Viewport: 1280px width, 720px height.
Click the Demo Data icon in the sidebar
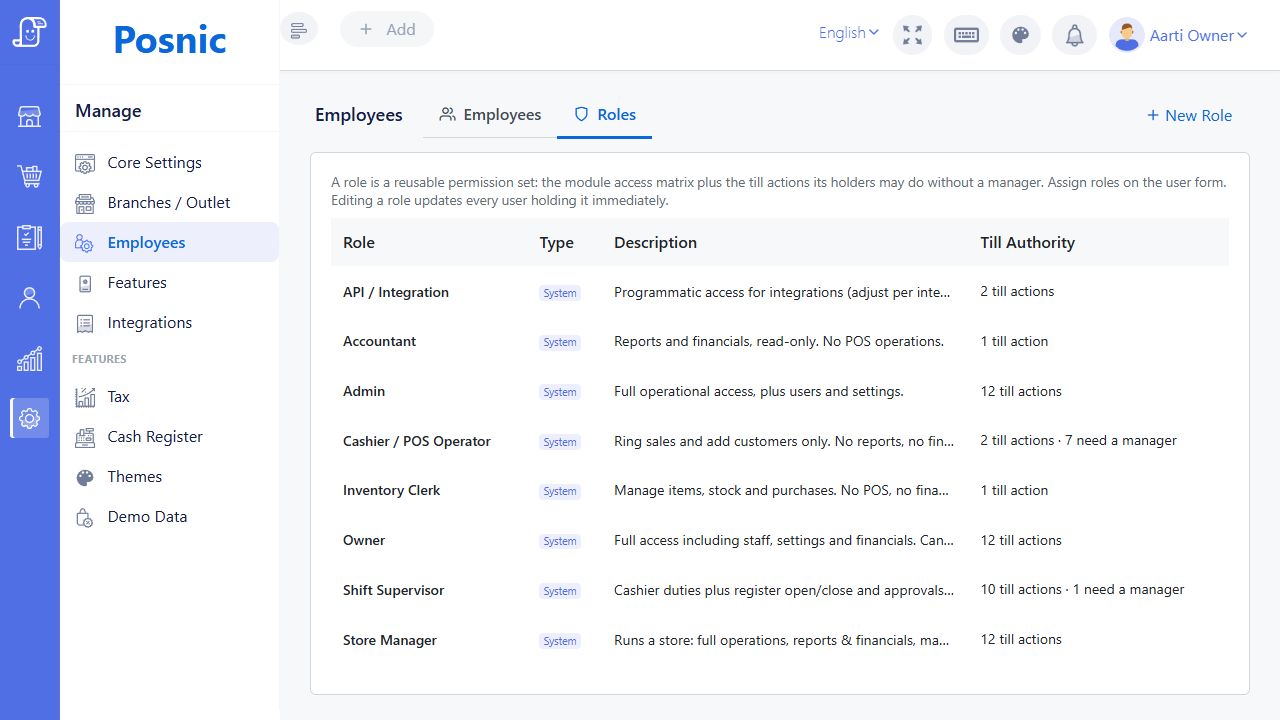point(85,517)
